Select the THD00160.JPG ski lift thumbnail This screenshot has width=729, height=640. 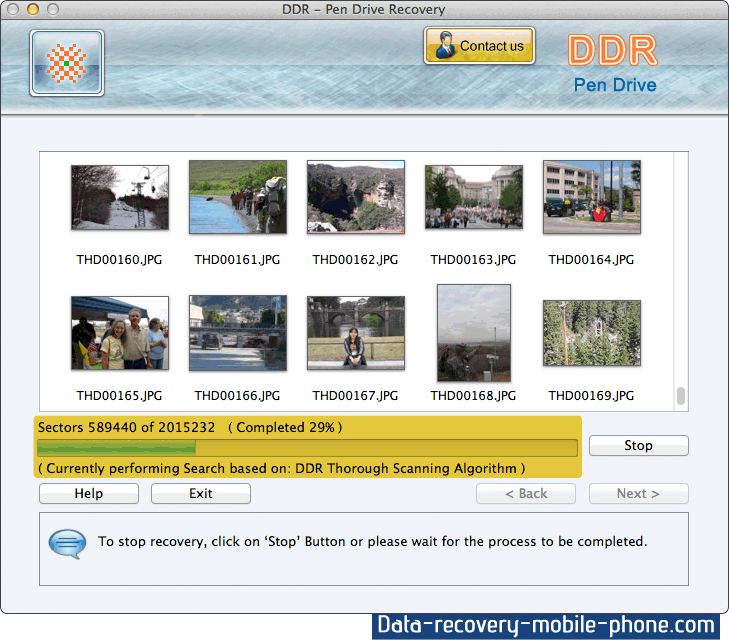click(120, 197)
